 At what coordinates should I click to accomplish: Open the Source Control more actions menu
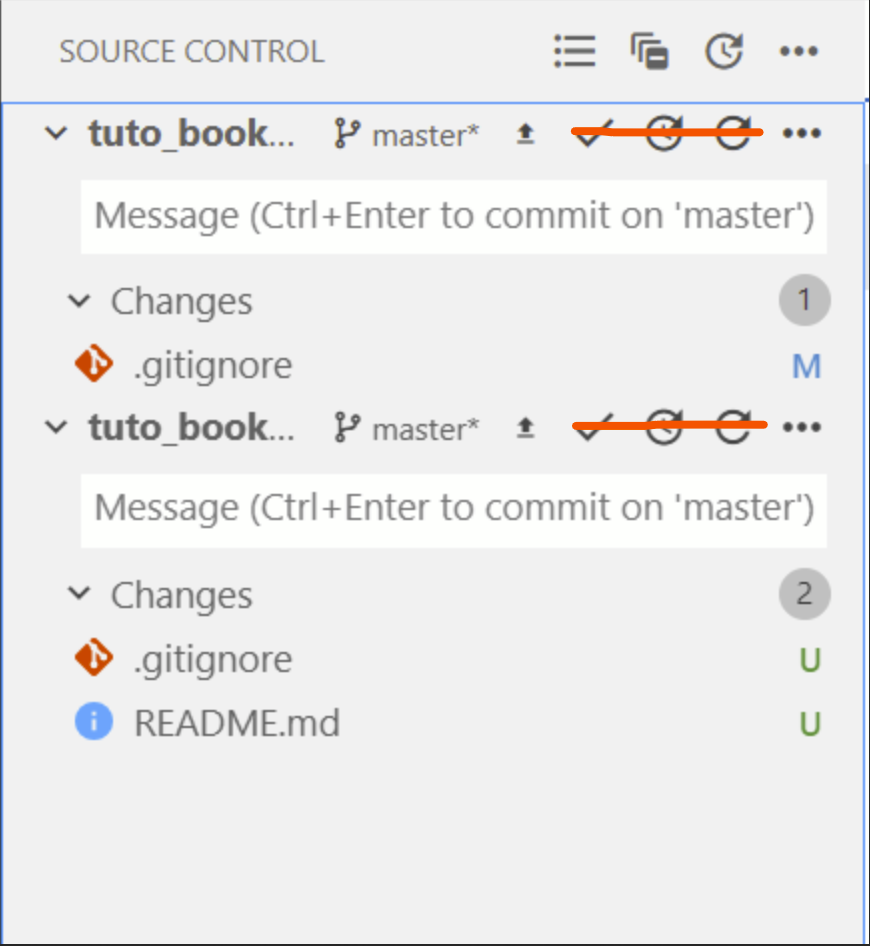[x=798, y=51]
